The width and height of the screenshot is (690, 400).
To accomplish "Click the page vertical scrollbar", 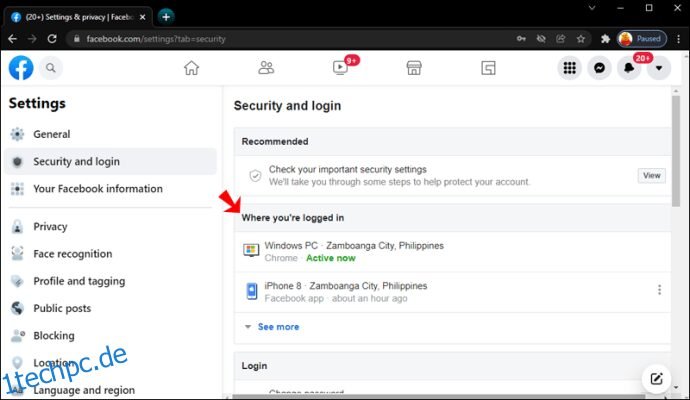I will click(x=676, y=151).
